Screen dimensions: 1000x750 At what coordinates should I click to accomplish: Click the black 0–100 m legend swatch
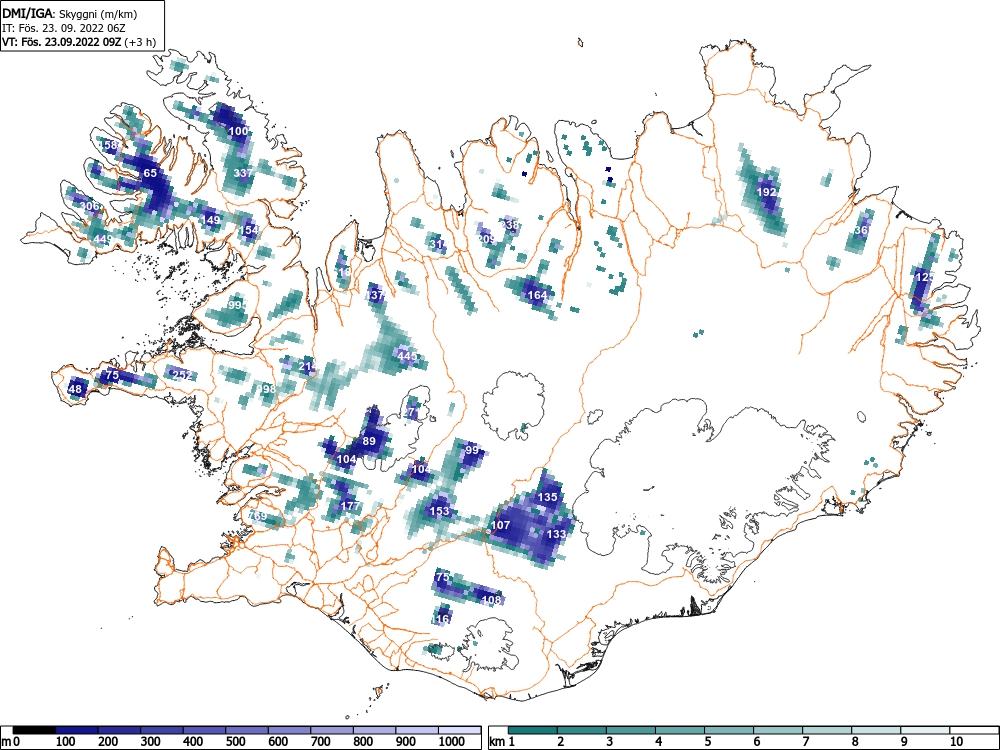coord(34,730)
